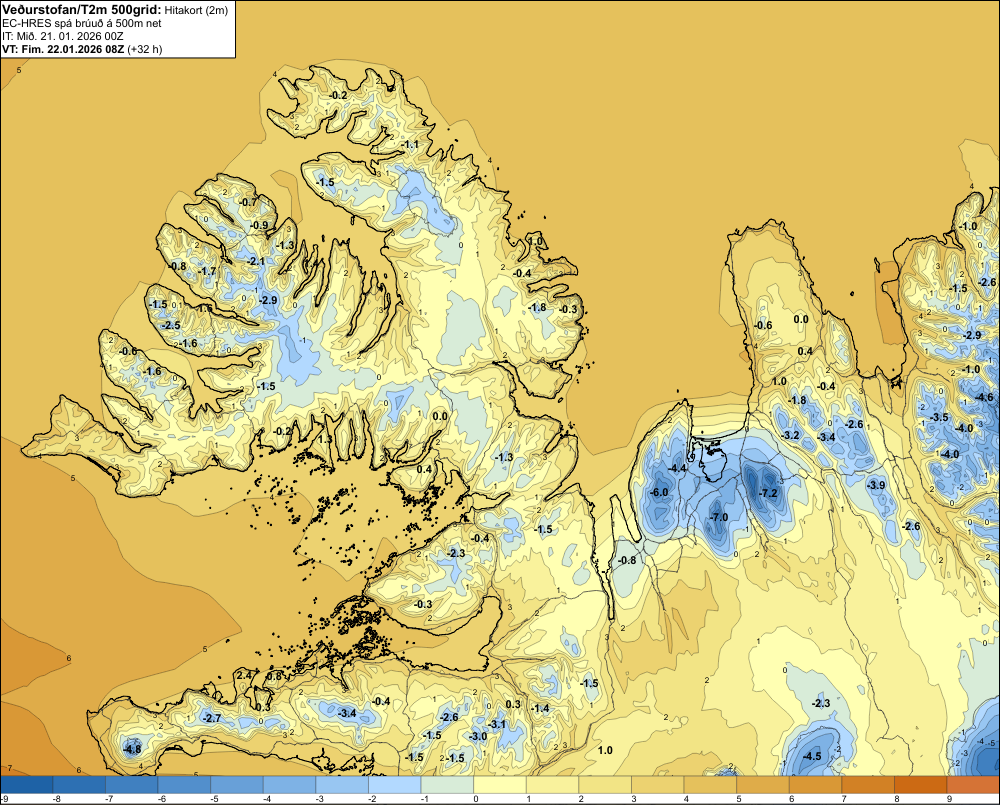Image resolution: width=1000 pixels, height=805 pixels.
Task: Click the -3.0 temperature value on the map
Action: (x=478, y=736)
